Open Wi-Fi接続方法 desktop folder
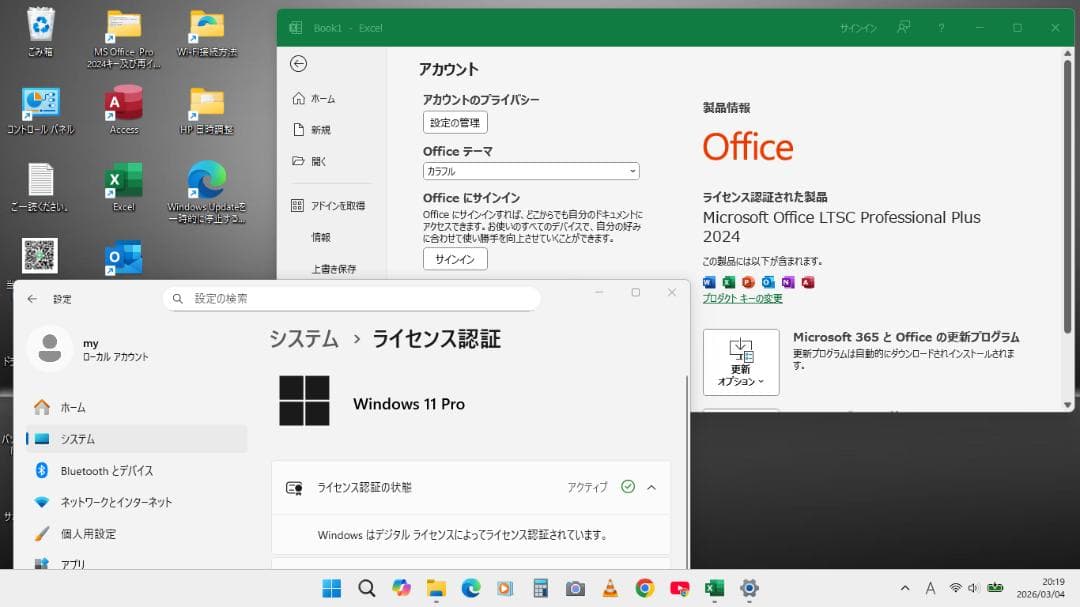Screen dimensions: 1080x607 207,33
